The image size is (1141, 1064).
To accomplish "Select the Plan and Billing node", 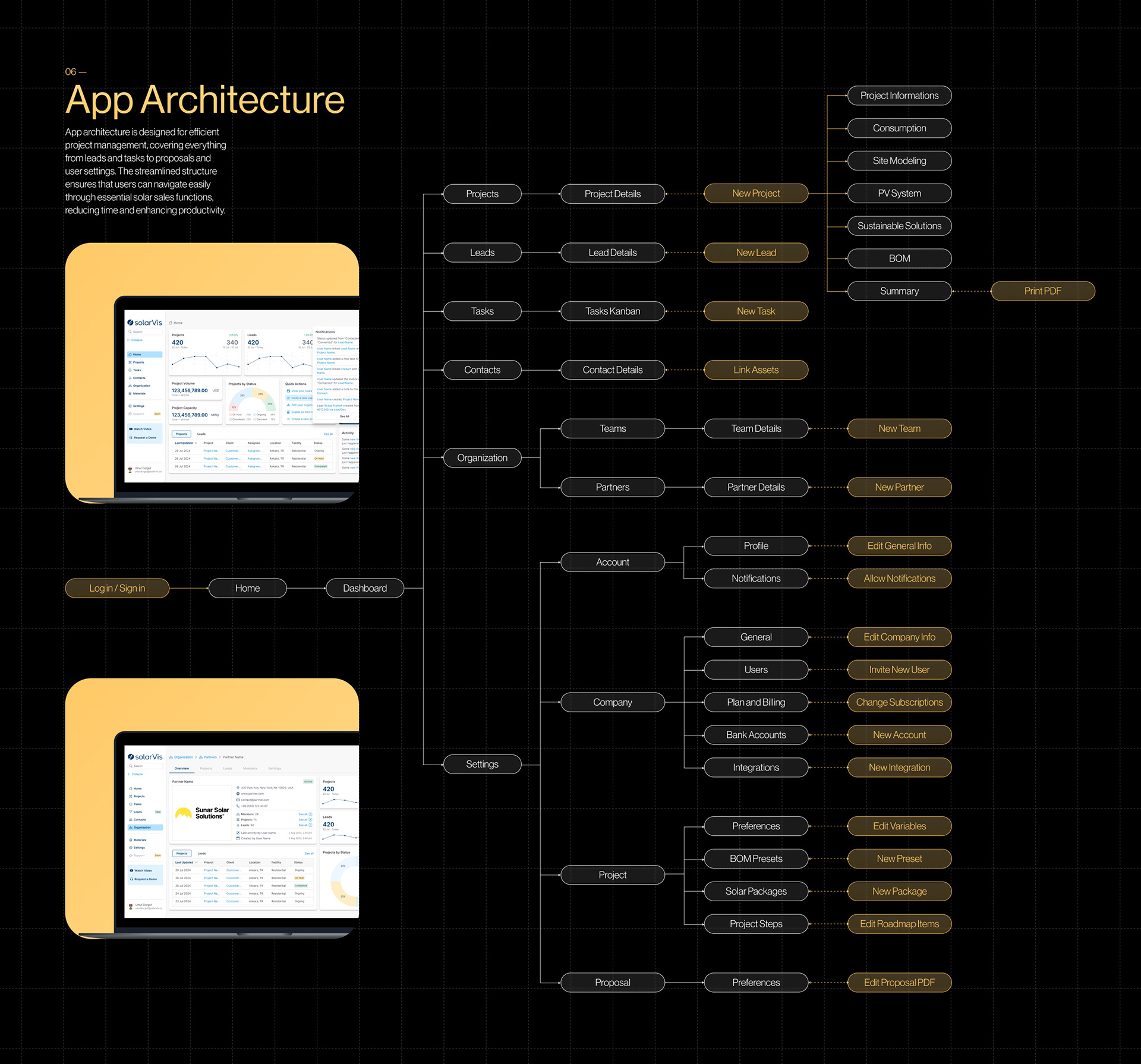I will tap(755, 702).
